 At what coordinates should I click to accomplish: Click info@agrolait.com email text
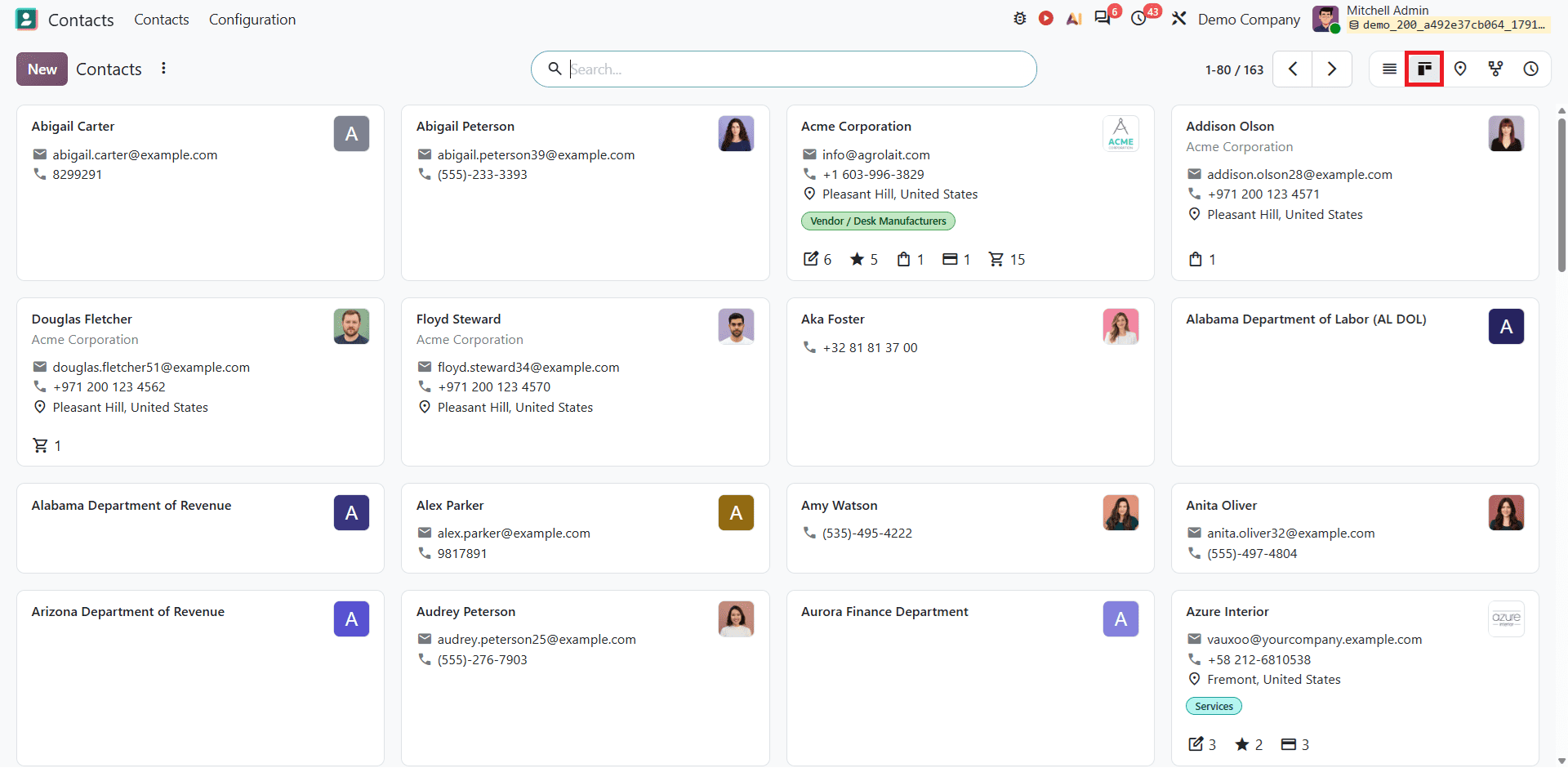click(875, 154)
